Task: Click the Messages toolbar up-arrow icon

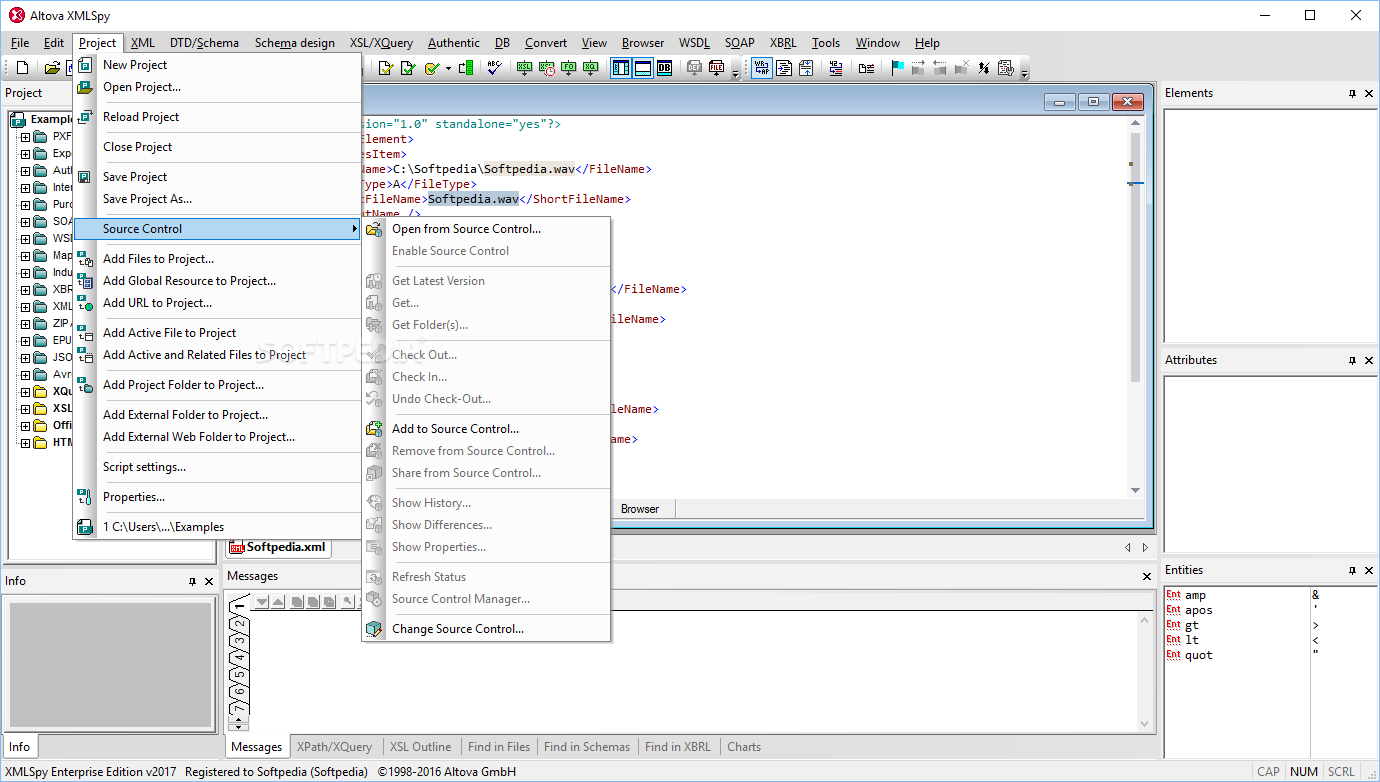Action: 278,602
